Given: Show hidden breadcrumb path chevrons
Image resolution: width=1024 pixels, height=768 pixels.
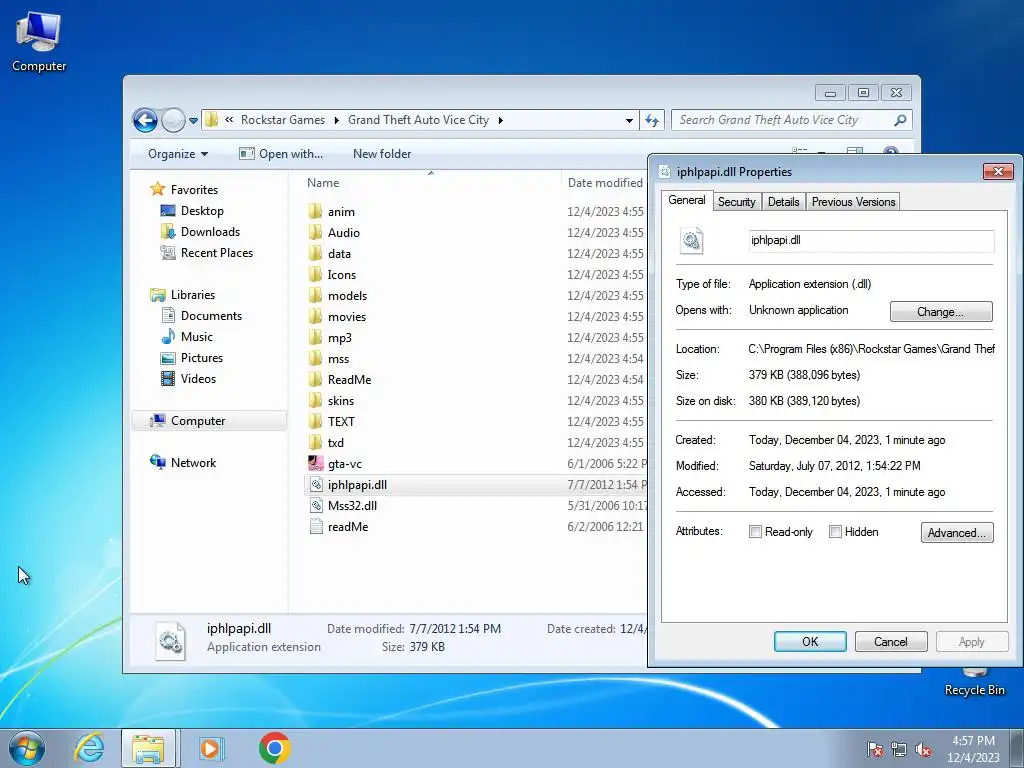Looking at the screenshot, I should [229, 120].
